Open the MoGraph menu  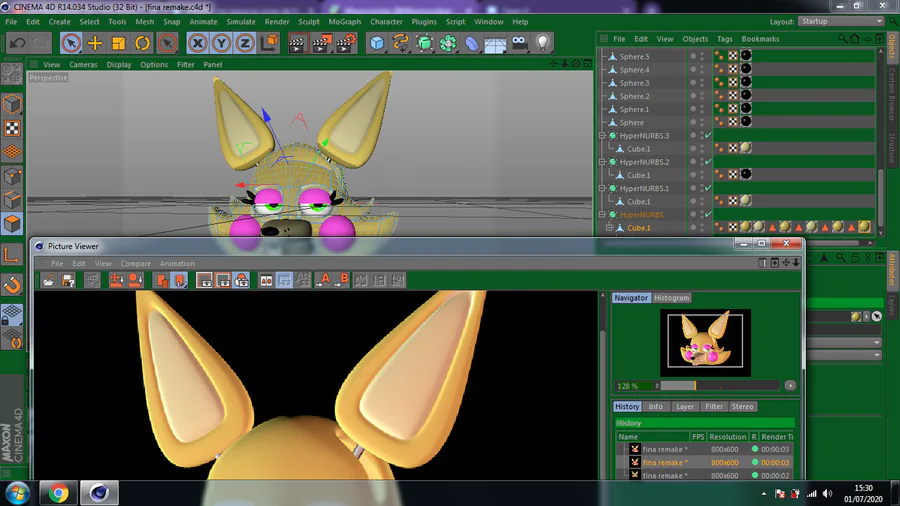pos(344,22)
